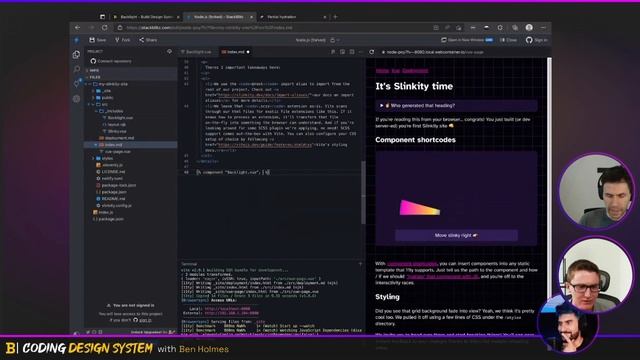The image size is (640, 360).
Task: Click the browser profile avatar icon
Action: pyautogui.click(x=529, y=27)
